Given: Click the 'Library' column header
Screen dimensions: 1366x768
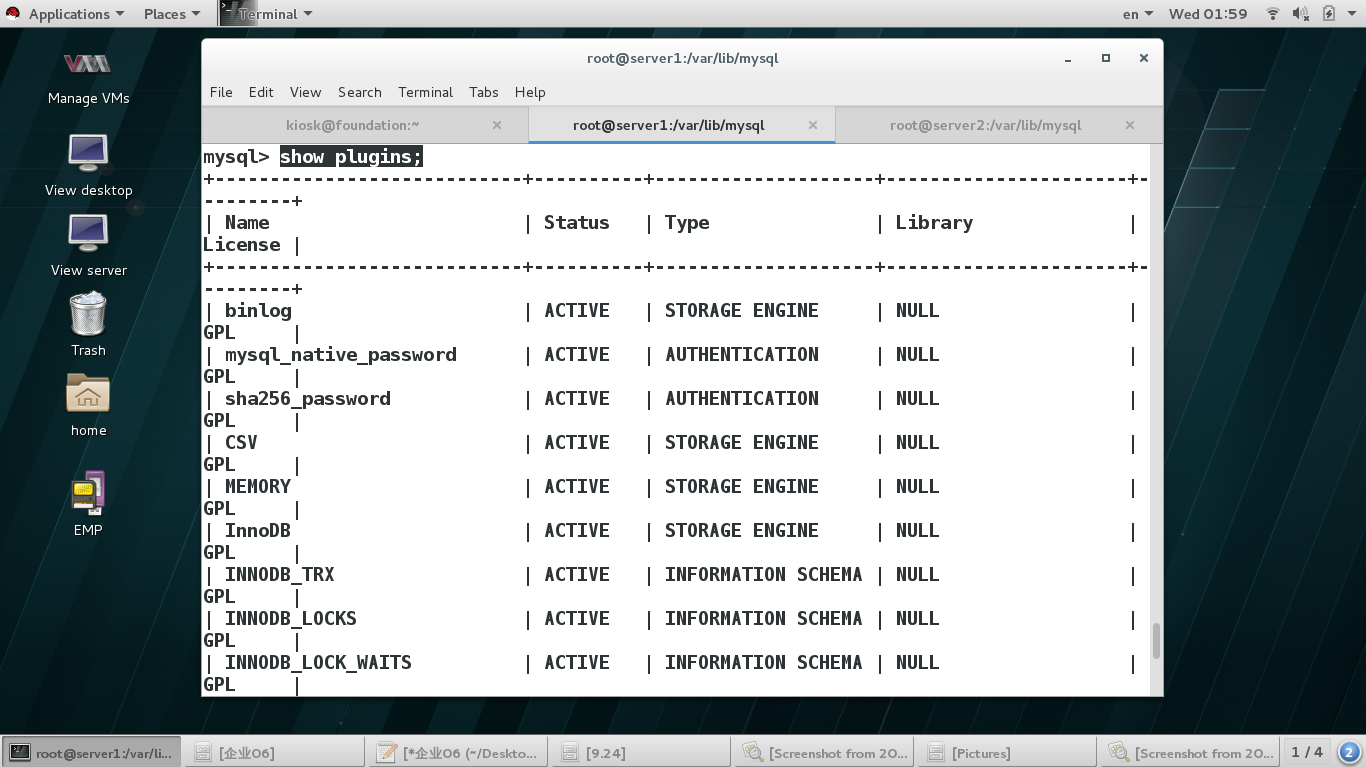Looking at the screenshot, I should tap(934, 223).
